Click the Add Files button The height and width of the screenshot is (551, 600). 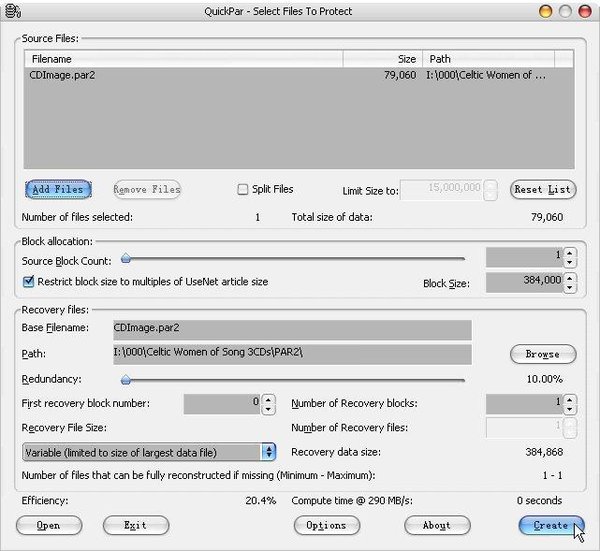(58, 189)
